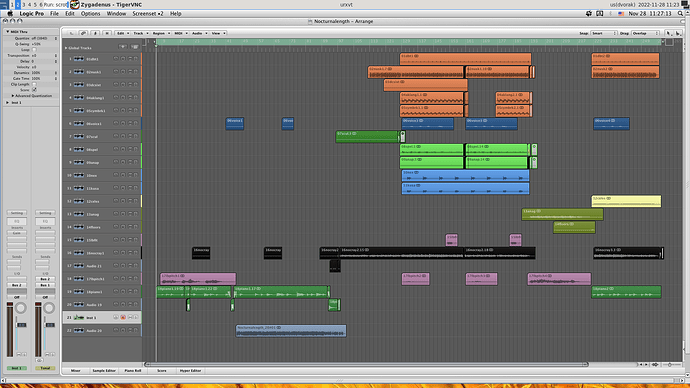Image resolution: width=690 pixels, height=388 pixels.
Task: Select the Nocturnalength audio region on track 22
Action: coord(291,331)
